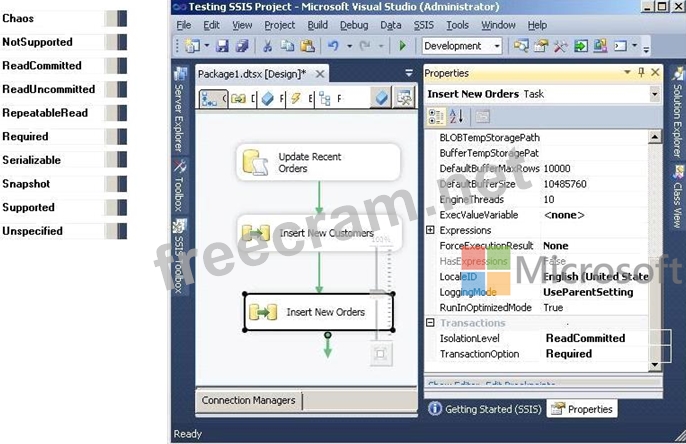Click the TransactionOption Required value

(569, 353)
